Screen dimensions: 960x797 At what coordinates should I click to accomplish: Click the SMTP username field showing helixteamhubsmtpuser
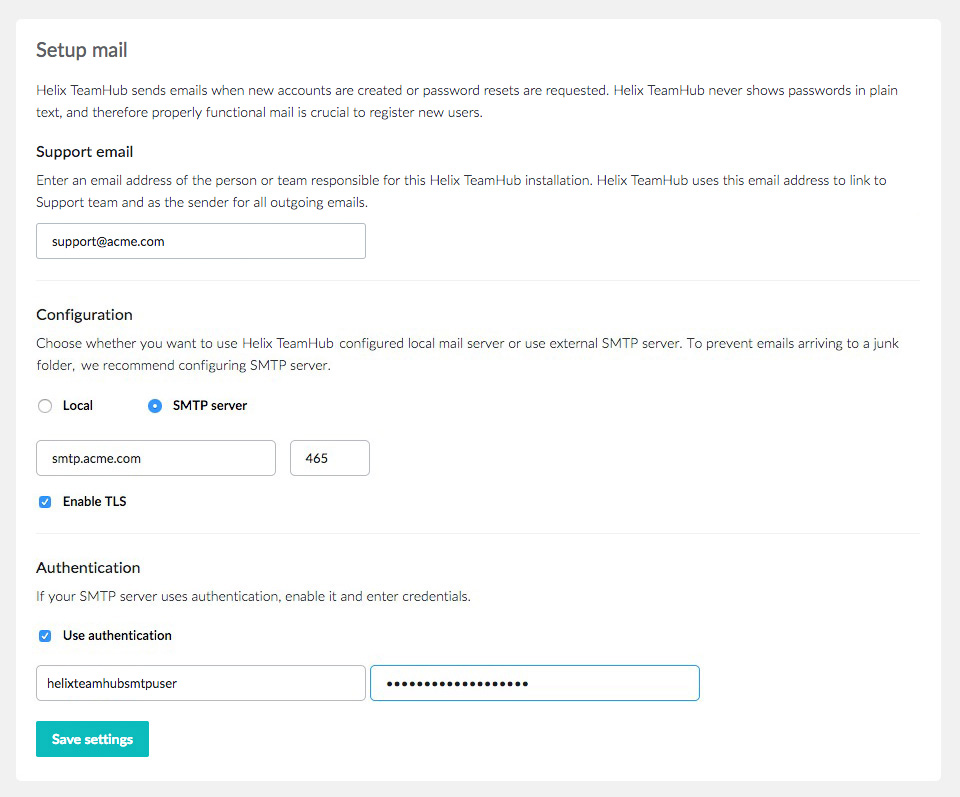coord(200,683)
